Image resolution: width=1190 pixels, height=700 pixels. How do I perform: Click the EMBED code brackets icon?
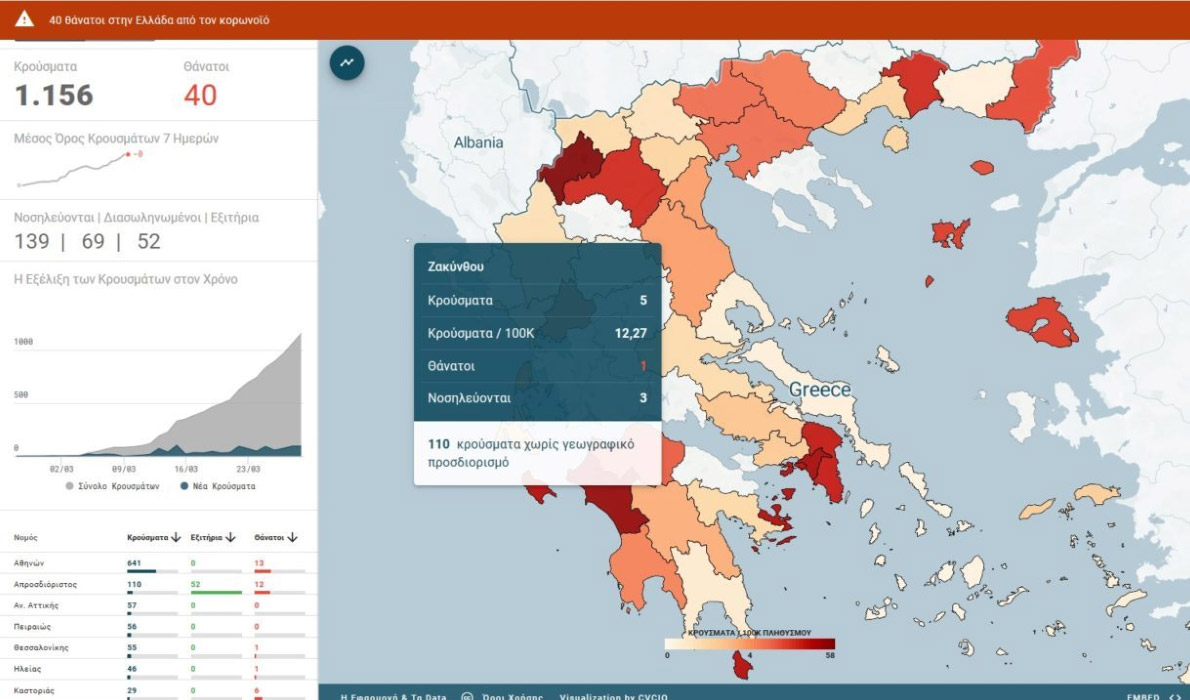(1174, 696)
